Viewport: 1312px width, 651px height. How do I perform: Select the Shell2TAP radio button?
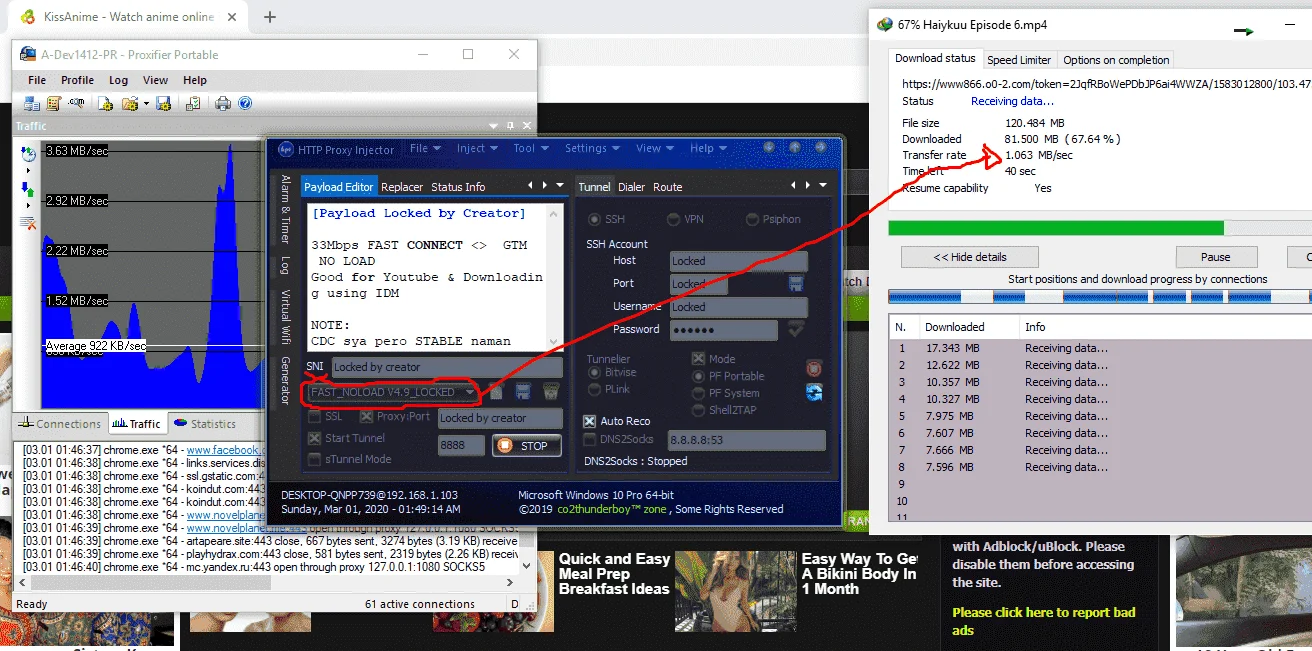tap(698, 410)
